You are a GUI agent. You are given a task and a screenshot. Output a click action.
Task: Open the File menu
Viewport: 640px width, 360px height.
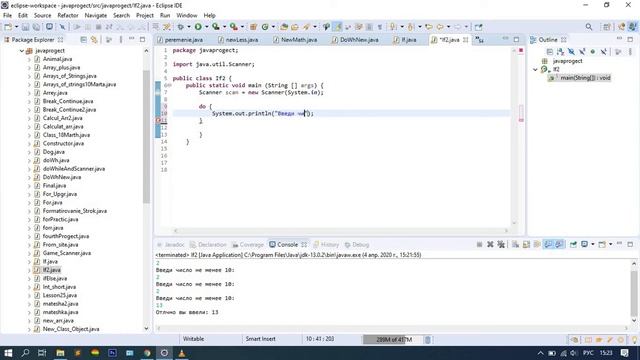click(7, 16)
